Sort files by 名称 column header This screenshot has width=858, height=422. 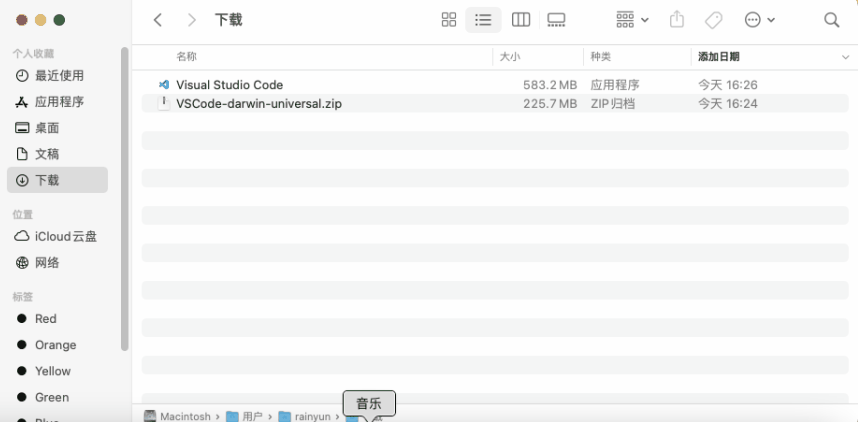point(187,57)
